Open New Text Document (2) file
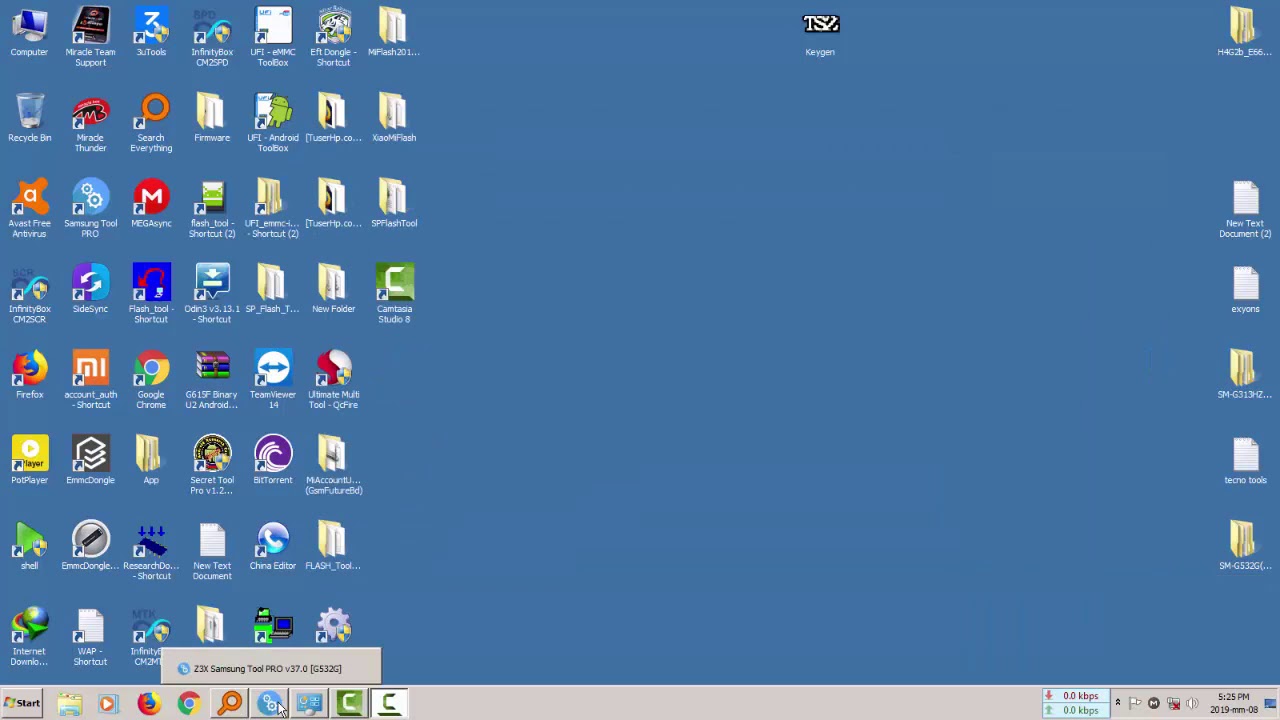 (x=1245, y=208)
